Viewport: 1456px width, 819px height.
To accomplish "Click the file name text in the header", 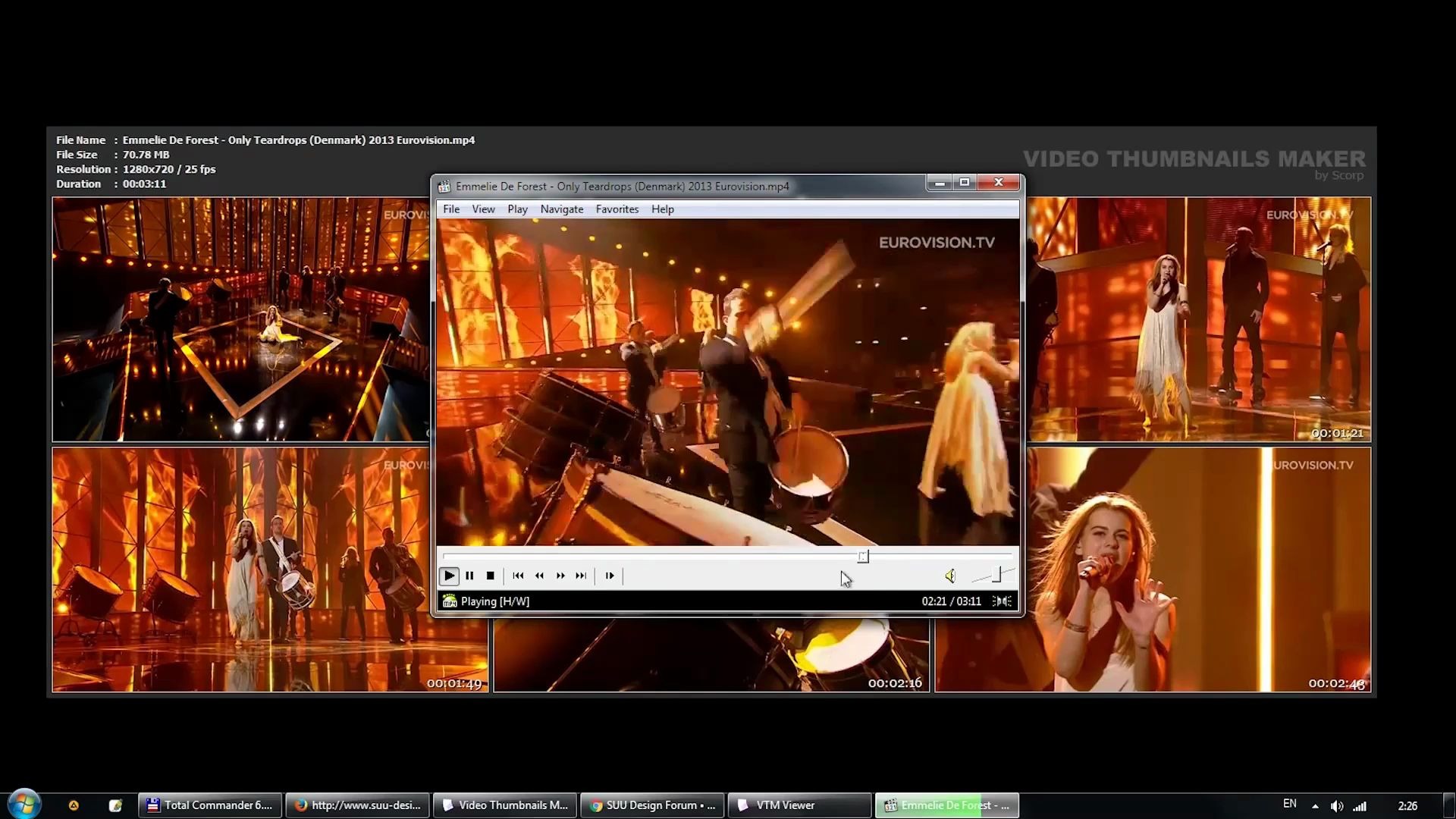I will [x=299, y=140].
